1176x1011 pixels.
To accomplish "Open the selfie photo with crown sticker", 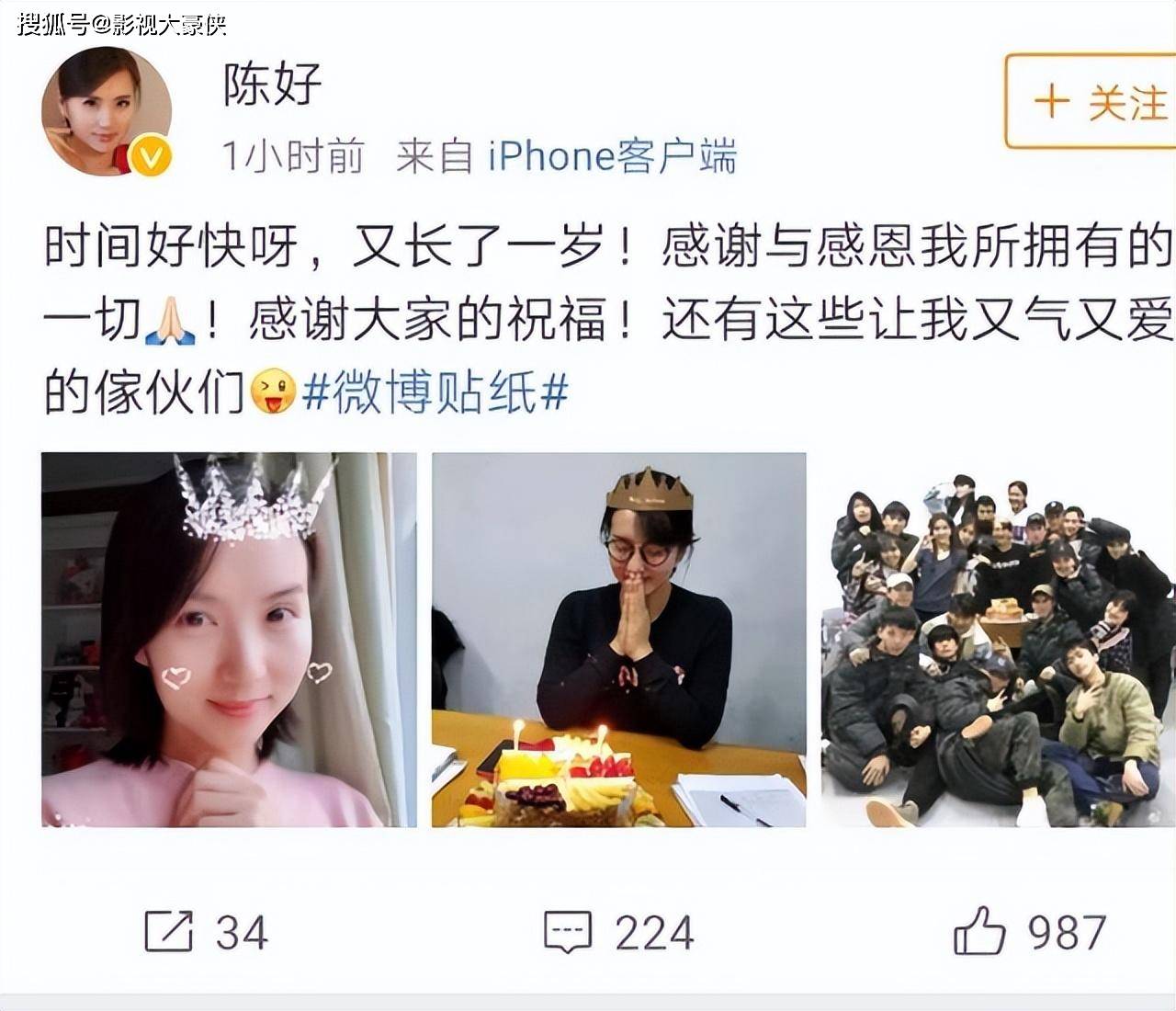I will tap(229, 640).
